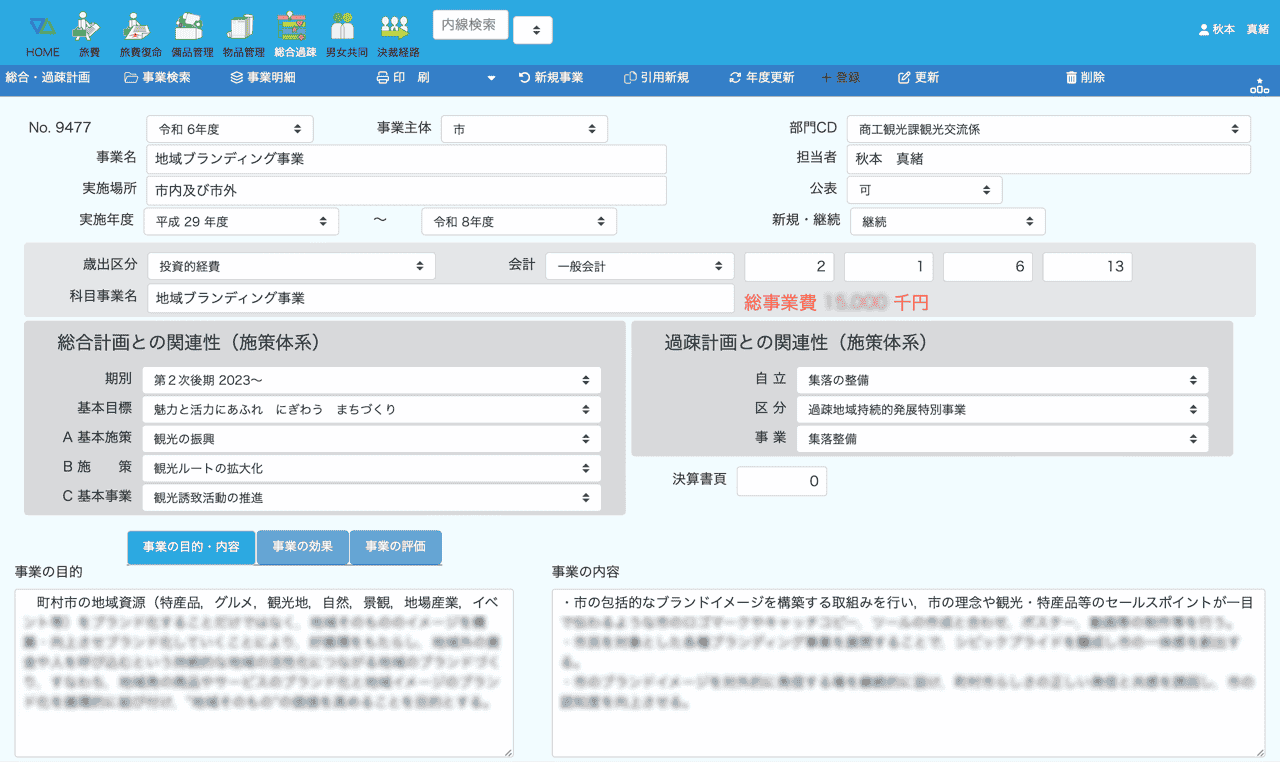The height and width of the screenshot is (762, 1280).
Task: Open the 歳出区分 dropdown
Action: (x=291, y=266)
